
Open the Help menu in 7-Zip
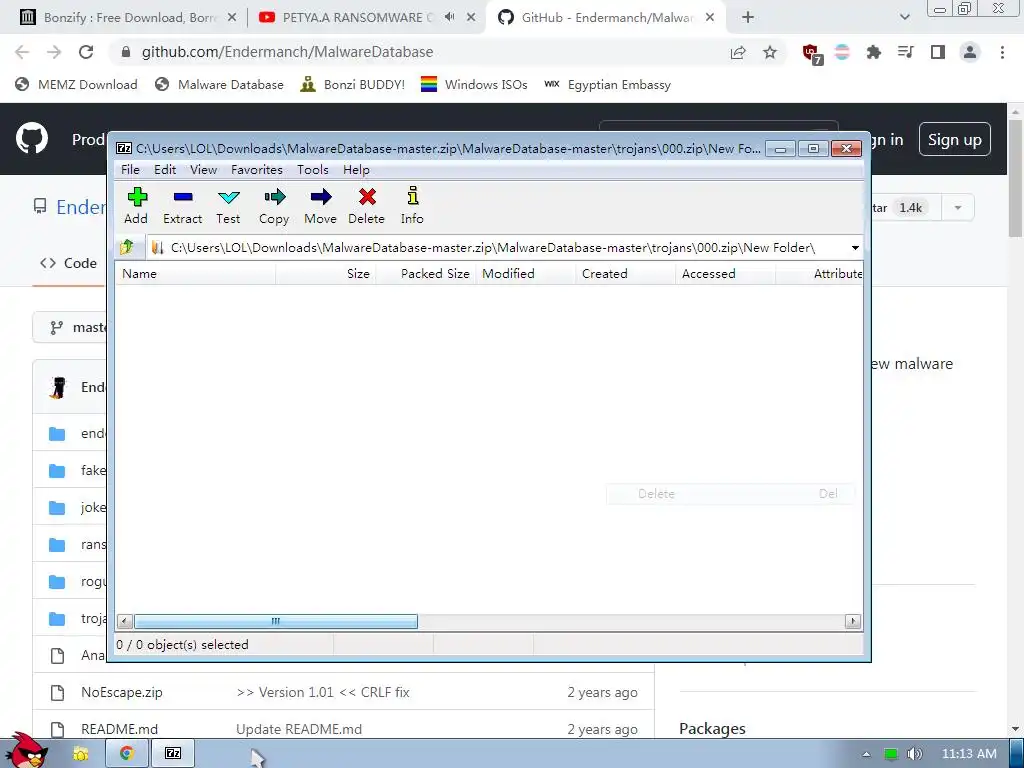point(356,170)
